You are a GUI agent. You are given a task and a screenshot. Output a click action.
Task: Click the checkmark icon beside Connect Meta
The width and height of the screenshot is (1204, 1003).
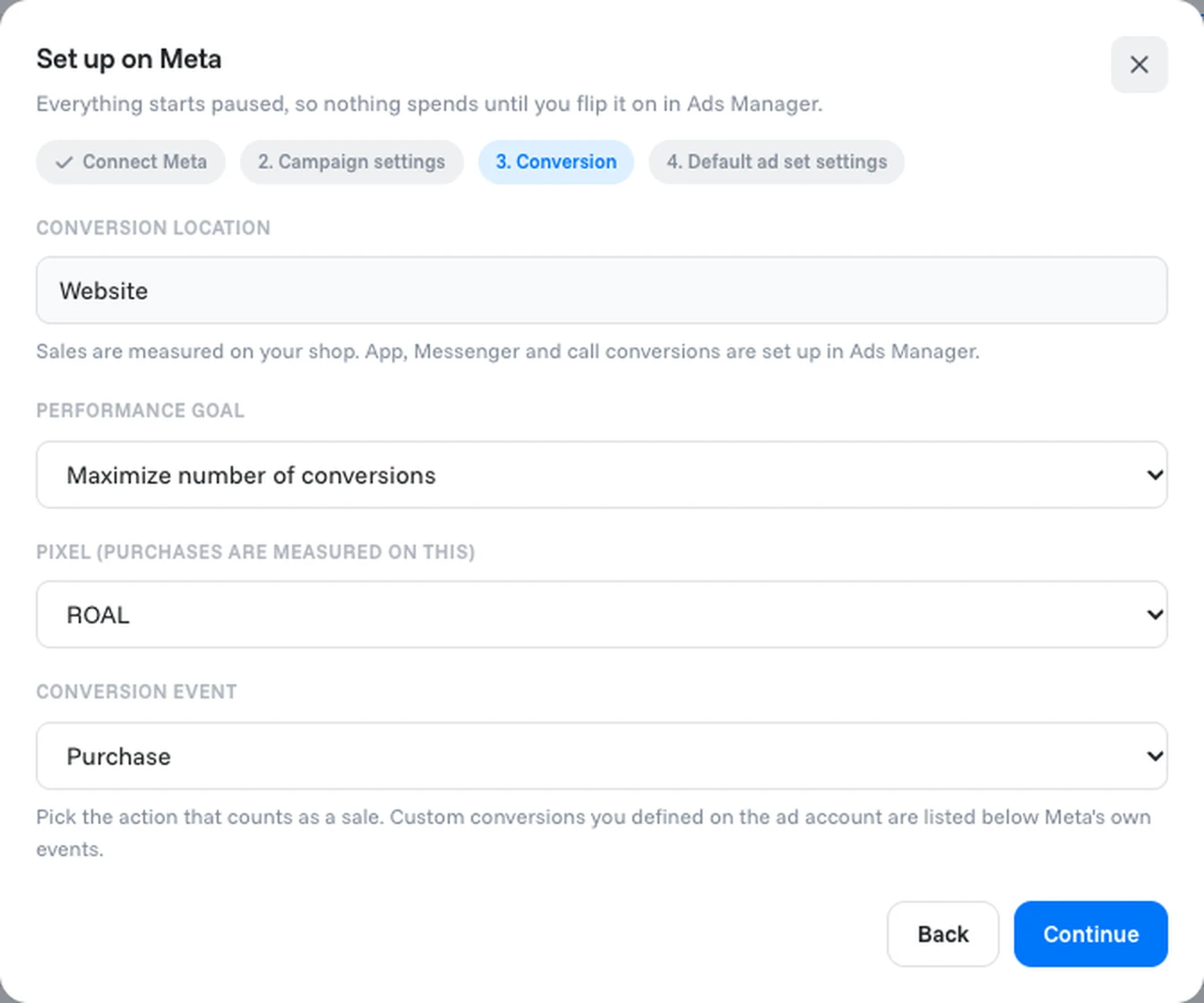pos(64,162)
